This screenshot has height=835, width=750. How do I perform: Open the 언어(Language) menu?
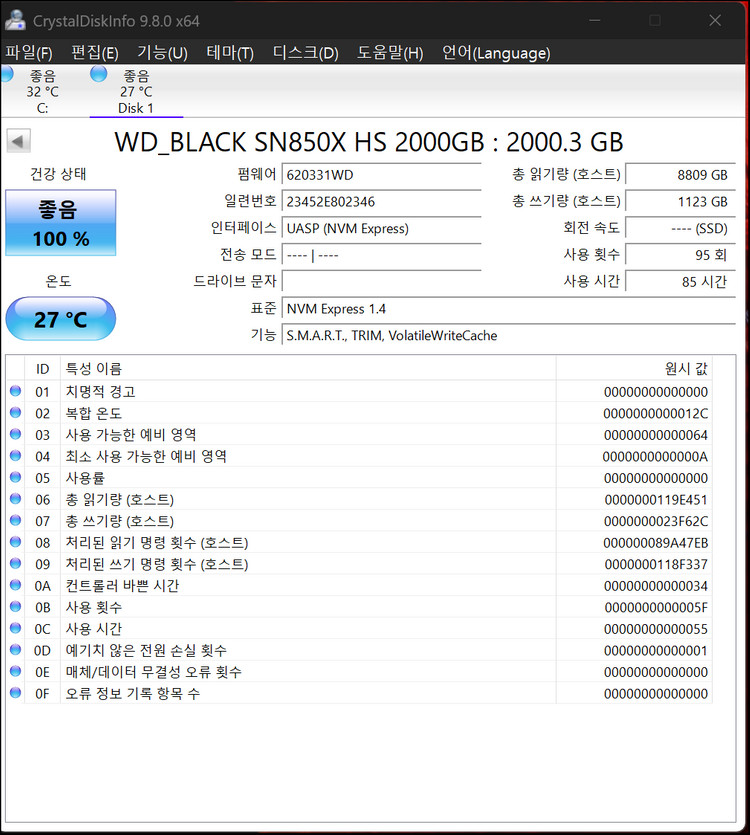tap(496, 52)
